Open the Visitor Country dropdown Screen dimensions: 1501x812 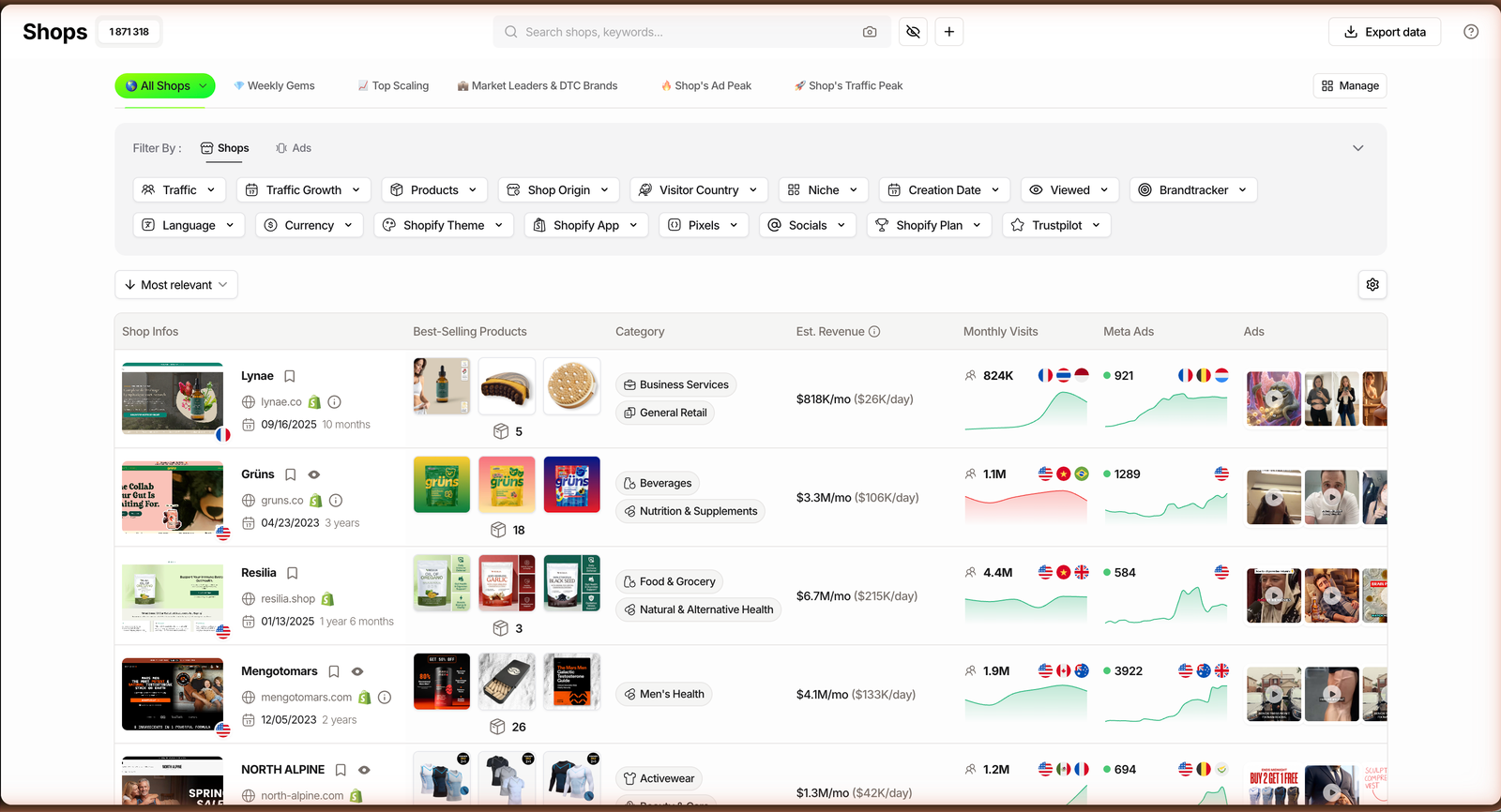[699, 189]
